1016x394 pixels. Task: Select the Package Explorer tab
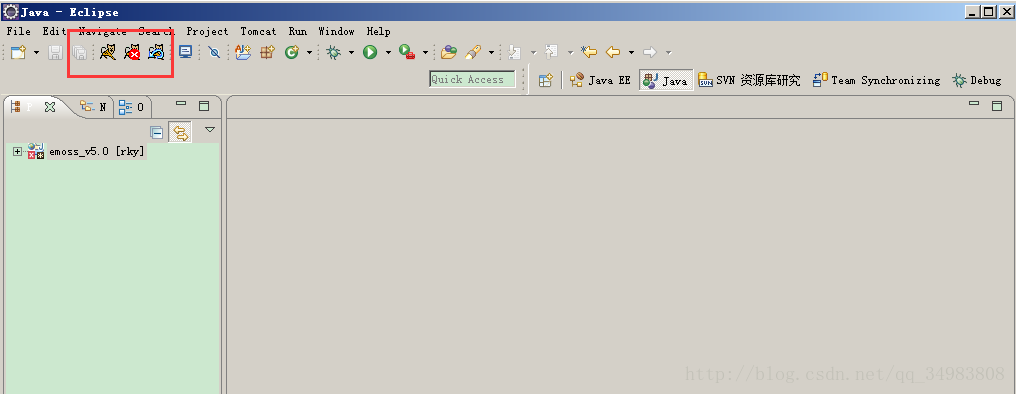[21, 108]
